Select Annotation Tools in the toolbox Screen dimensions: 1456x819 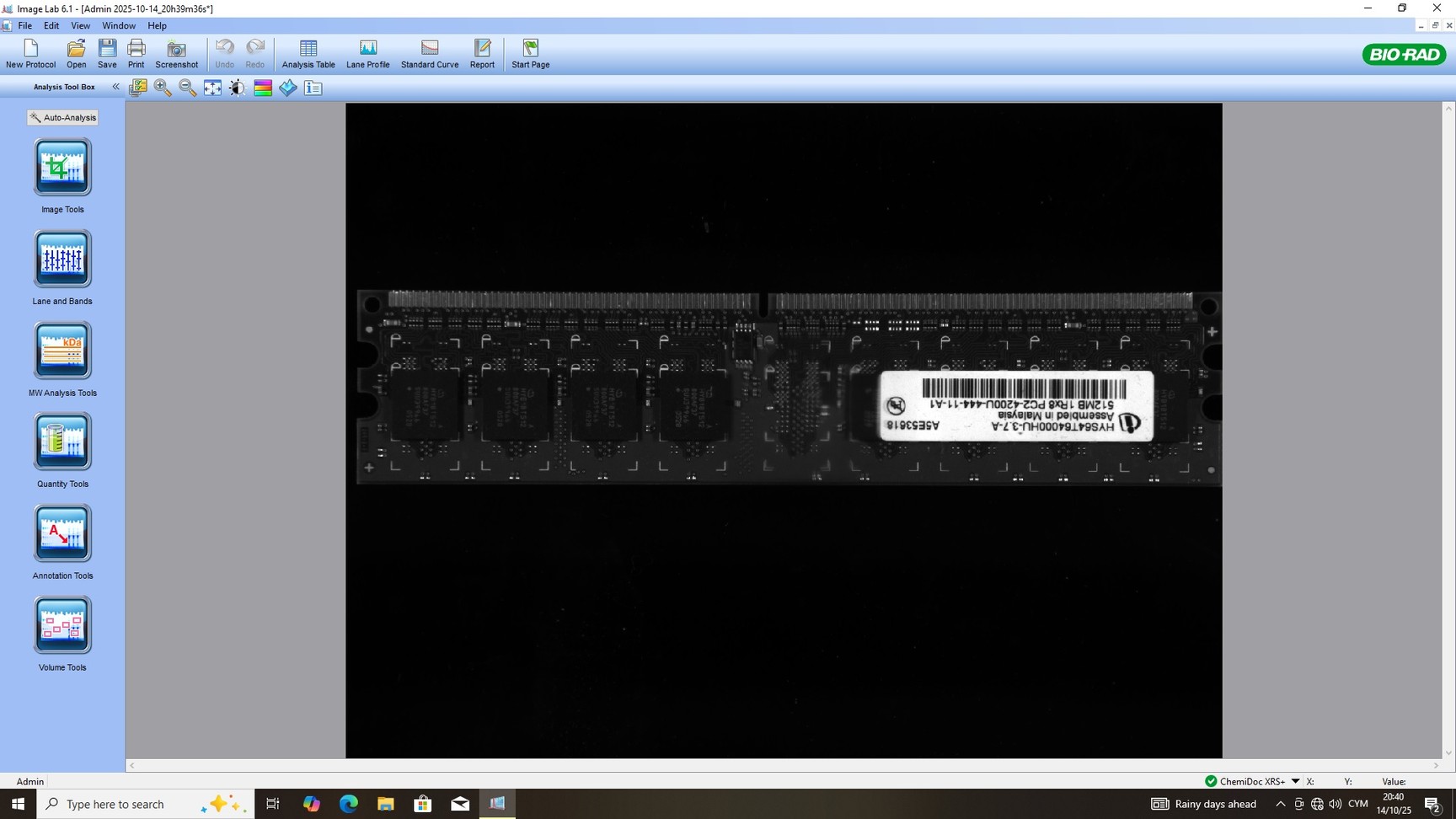coord(62,534)
